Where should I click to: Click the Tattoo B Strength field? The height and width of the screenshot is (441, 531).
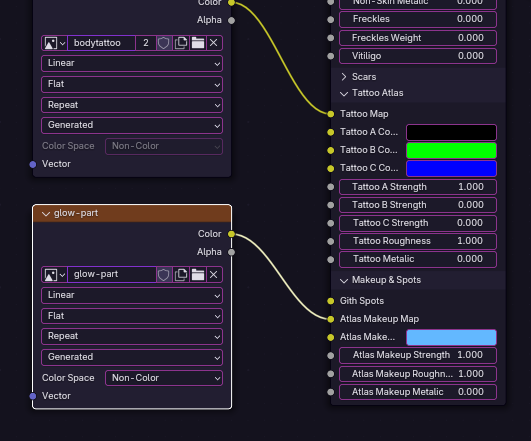(x=418, y=205)
